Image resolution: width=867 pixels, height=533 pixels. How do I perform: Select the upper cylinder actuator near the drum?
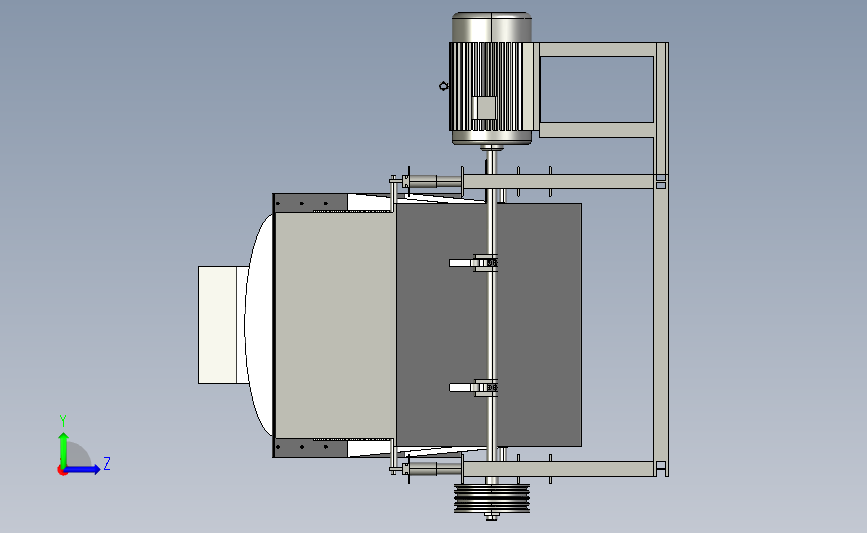click(434, 181)
